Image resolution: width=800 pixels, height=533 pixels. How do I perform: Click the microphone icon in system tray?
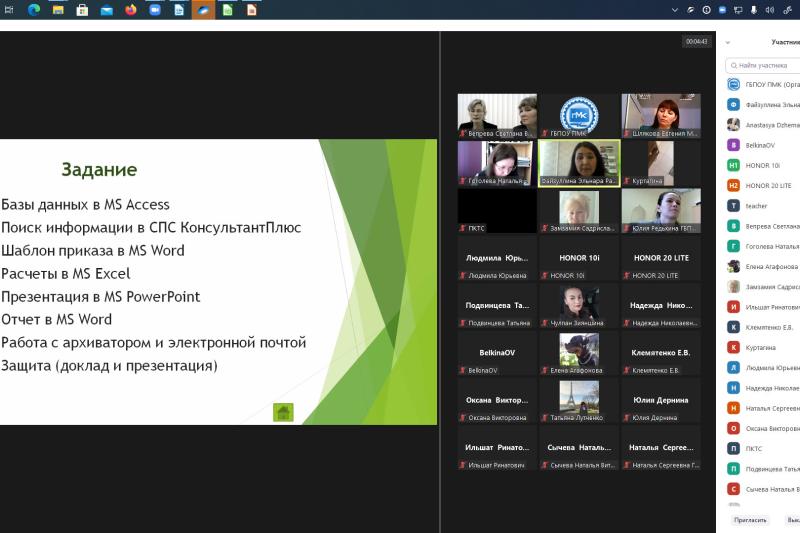pos(754,10)
